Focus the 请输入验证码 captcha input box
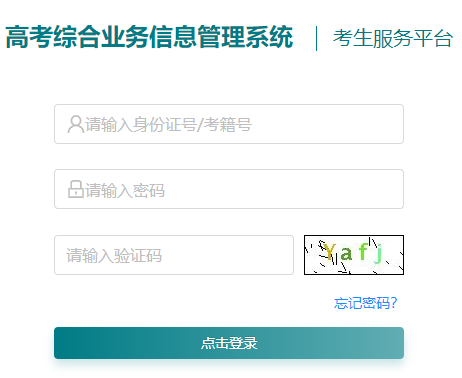This screenshot has height=378, width=462. (x=174, y=255)
